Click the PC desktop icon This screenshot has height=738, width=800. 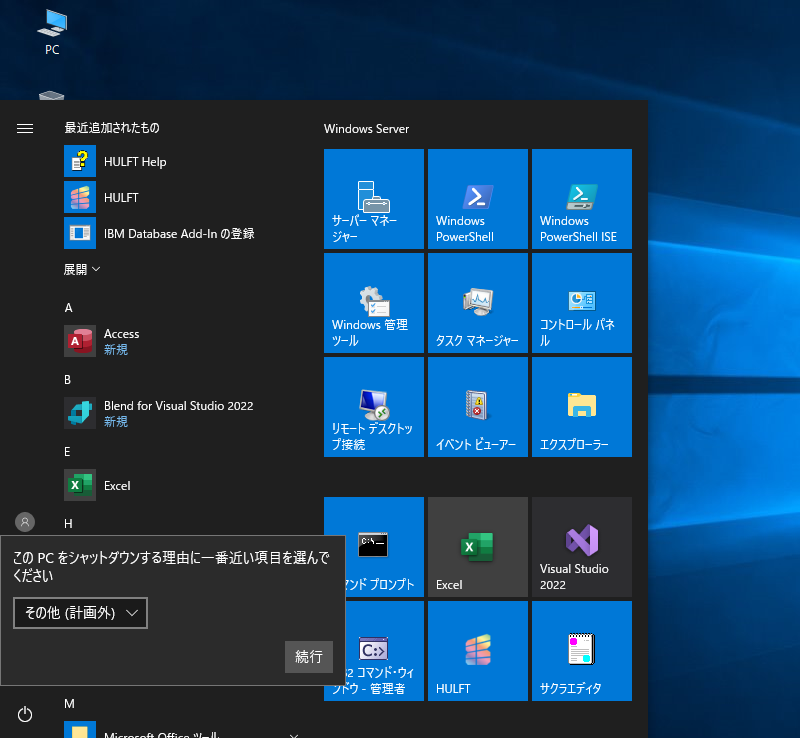tap(52, 32)
